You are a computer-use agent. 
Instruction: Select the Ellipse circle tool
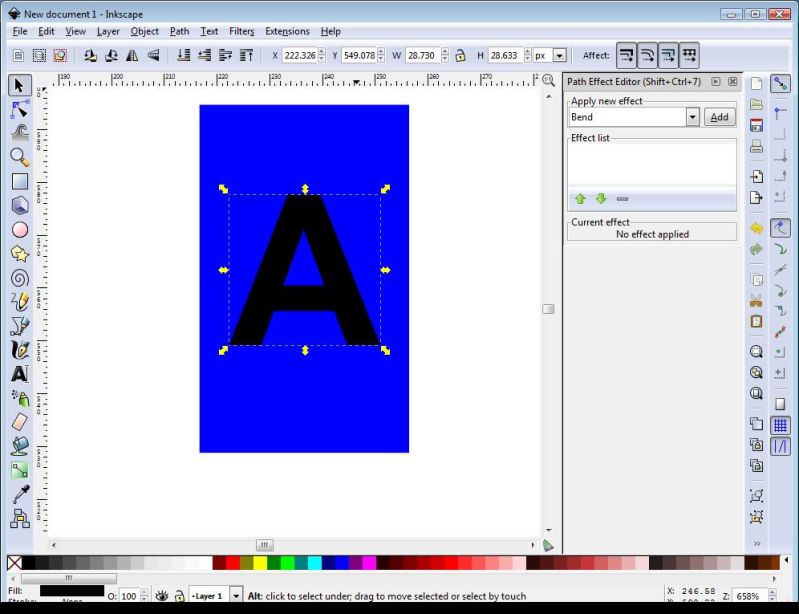(x=19, y=230)
